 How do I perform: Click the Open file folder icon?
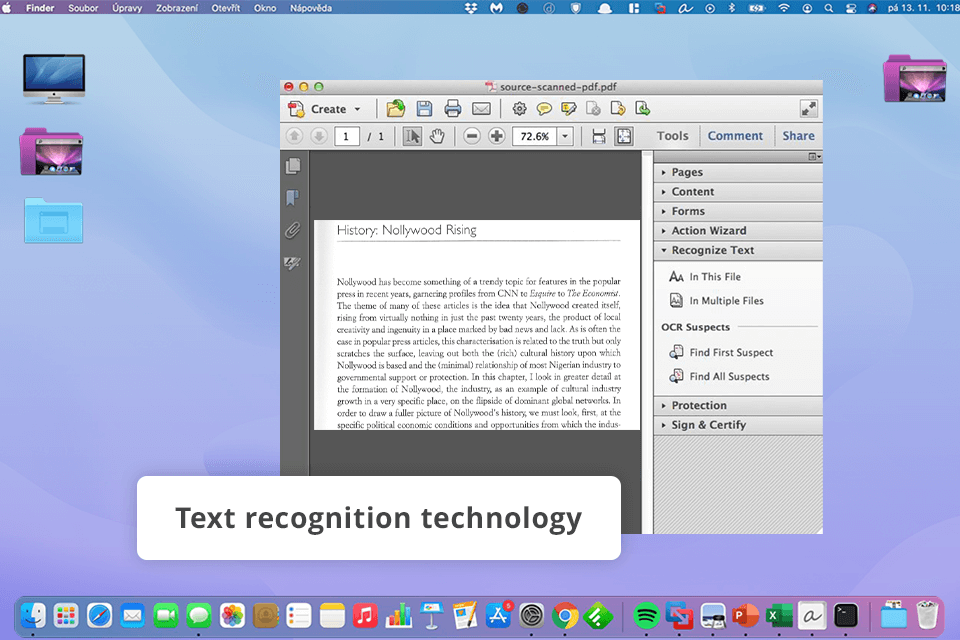tap(396, 109)
